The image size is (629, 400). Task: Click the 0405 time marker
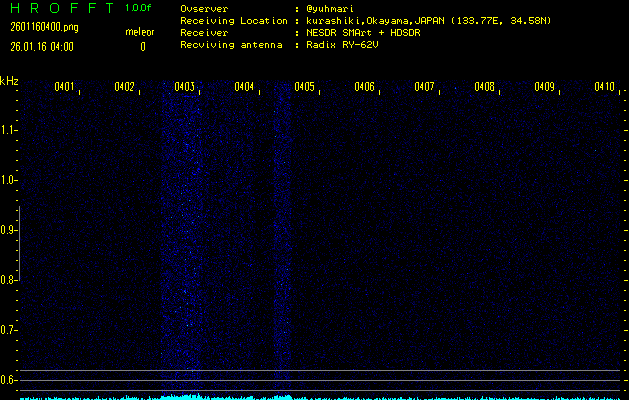coord(304,87)
